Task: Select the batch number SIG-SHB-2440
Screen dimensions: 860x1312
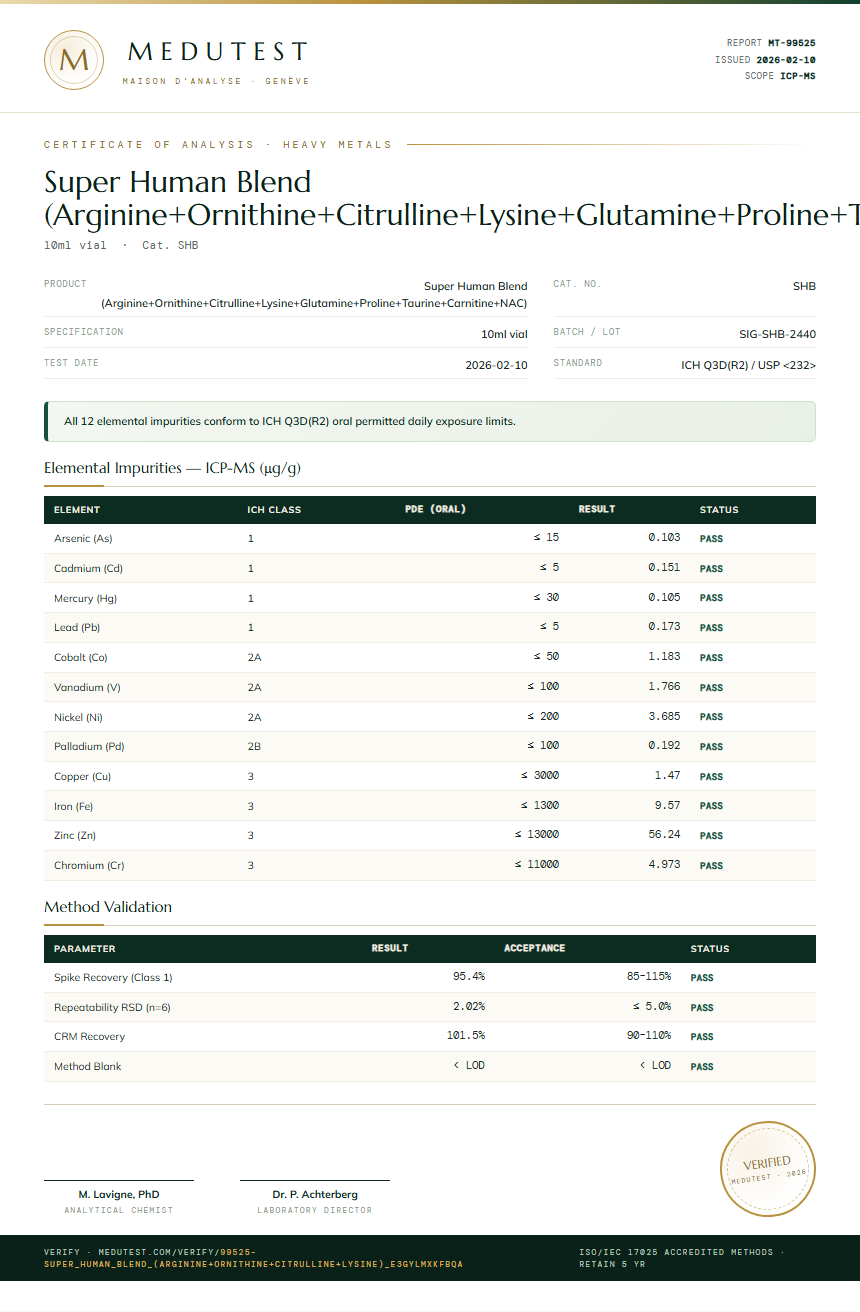Action: (x=771, y=334)
